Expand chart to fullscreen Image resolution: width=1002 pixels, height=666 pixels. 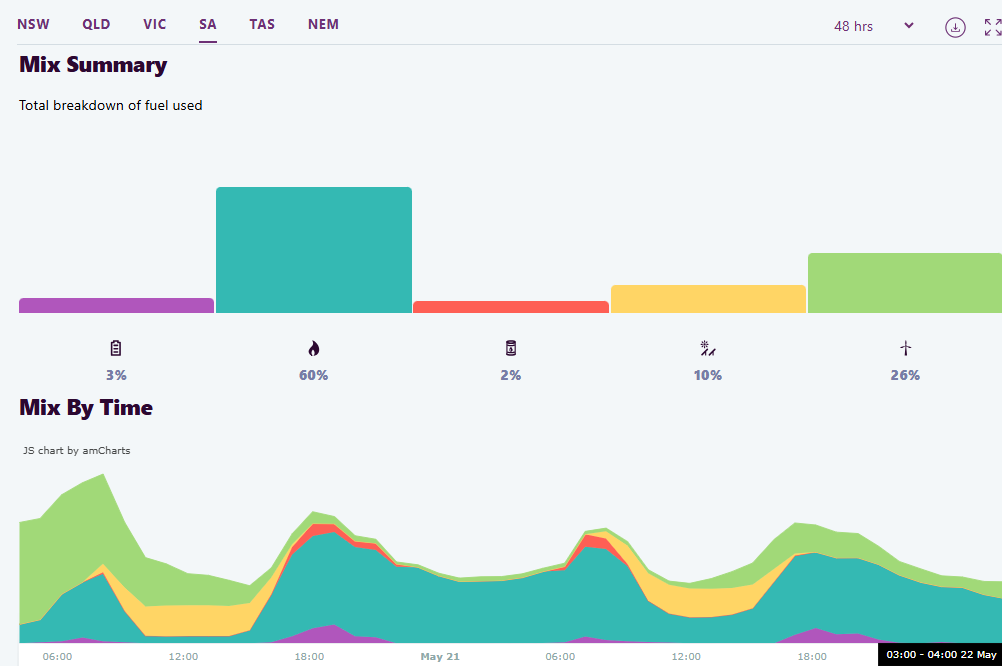[992, 27]
